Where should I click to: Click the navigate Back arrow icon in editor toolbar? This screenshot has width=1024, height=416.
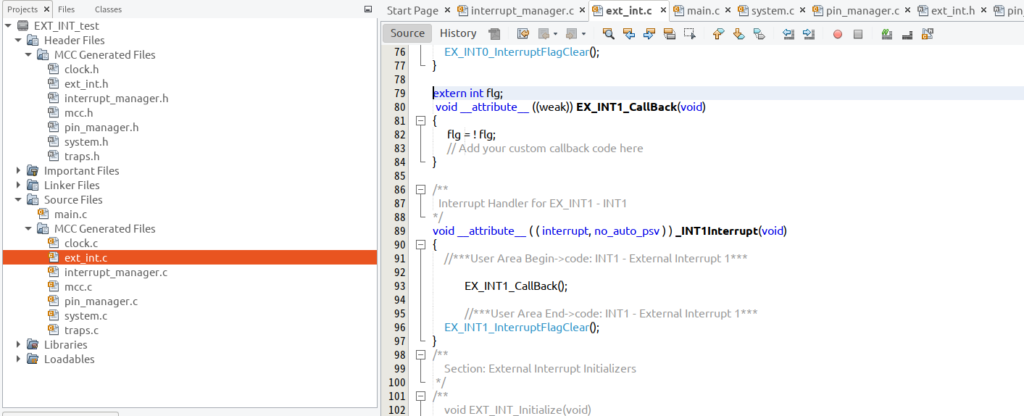[543, 33]
